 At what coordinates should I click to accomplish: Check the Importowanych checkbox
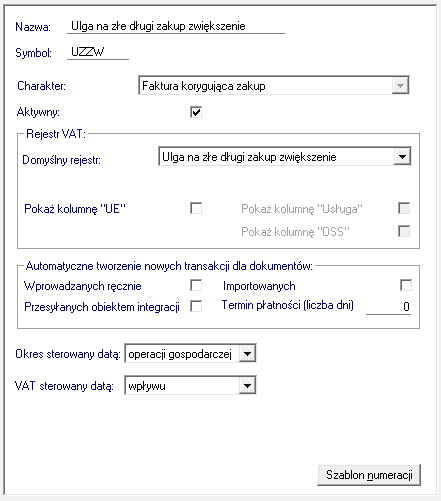(x=406, y=285)
